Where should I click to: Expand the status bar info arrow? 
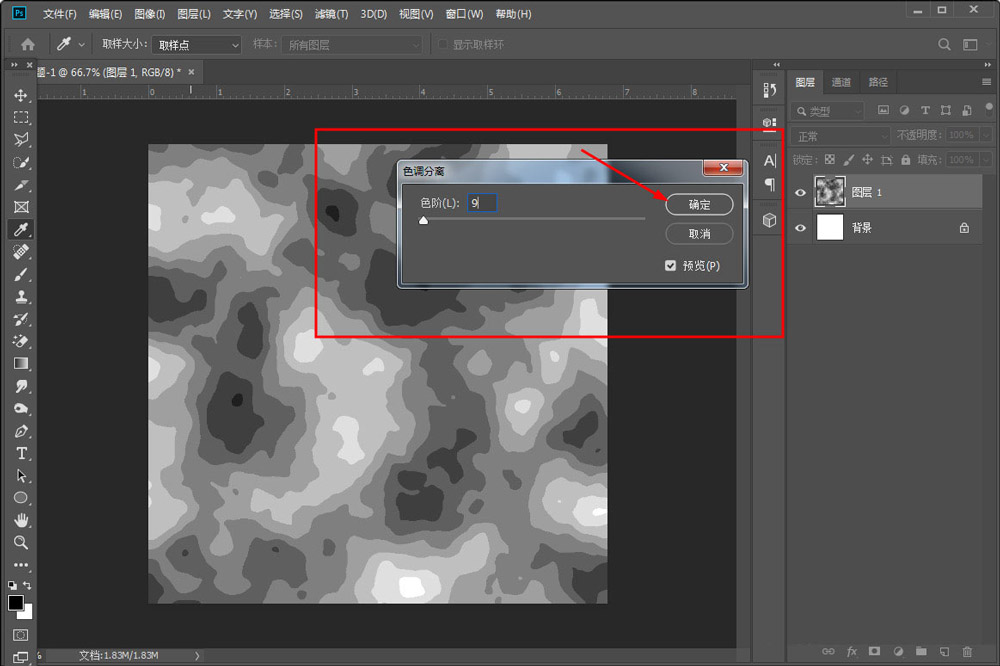coord(197,655)
